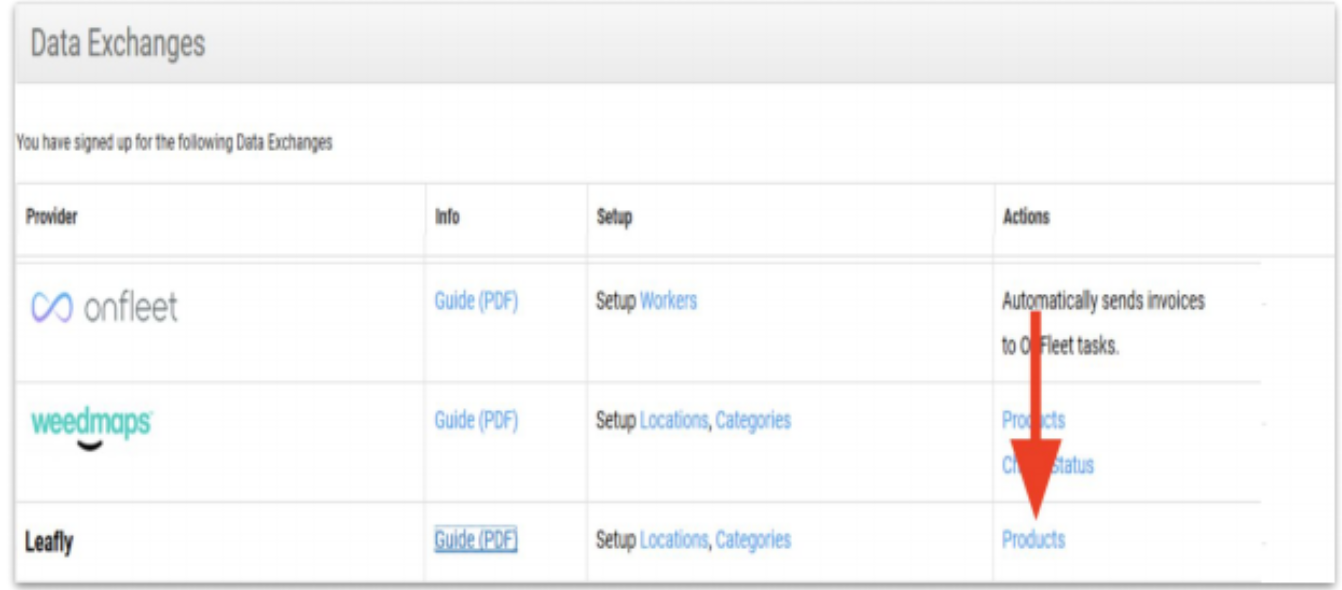Click the Info column header

pos(447,217)
